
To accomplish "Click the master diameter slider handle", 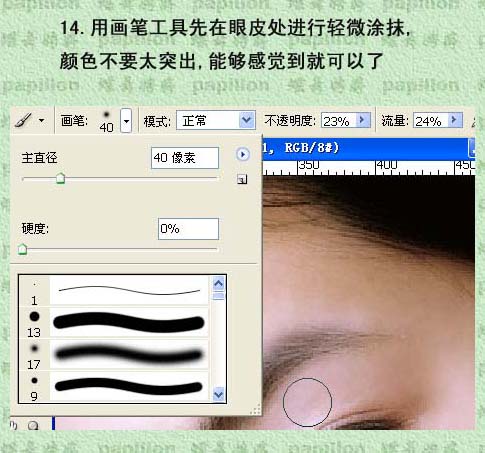I will 60,178.
